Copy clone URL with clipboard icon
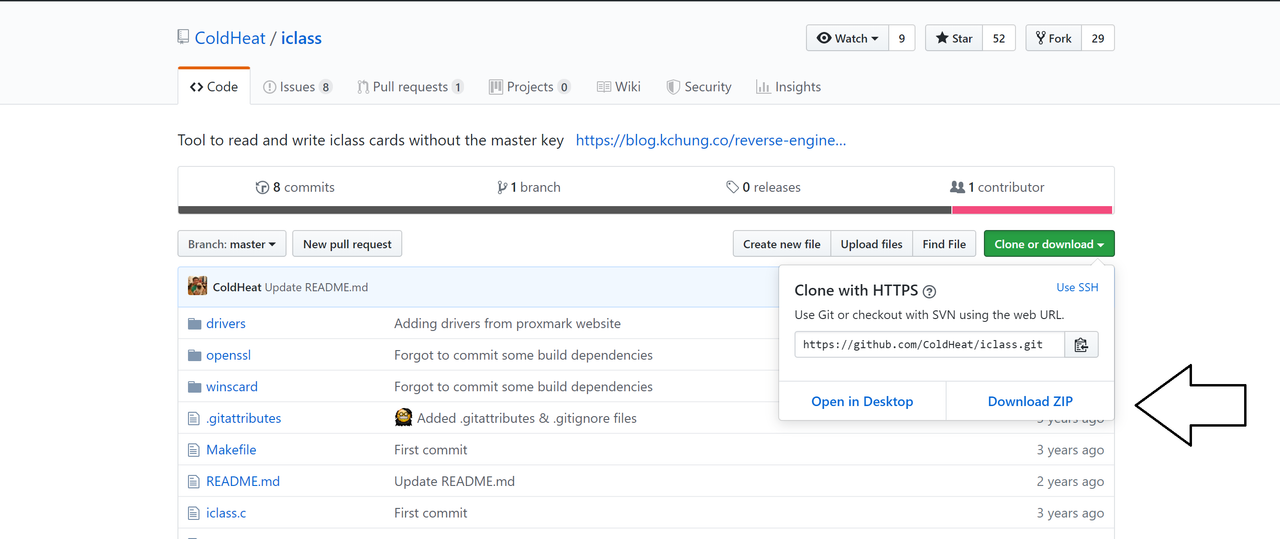Image resolution: width=1280 pixels, height=539 pixels. (x=1081, y=344)
